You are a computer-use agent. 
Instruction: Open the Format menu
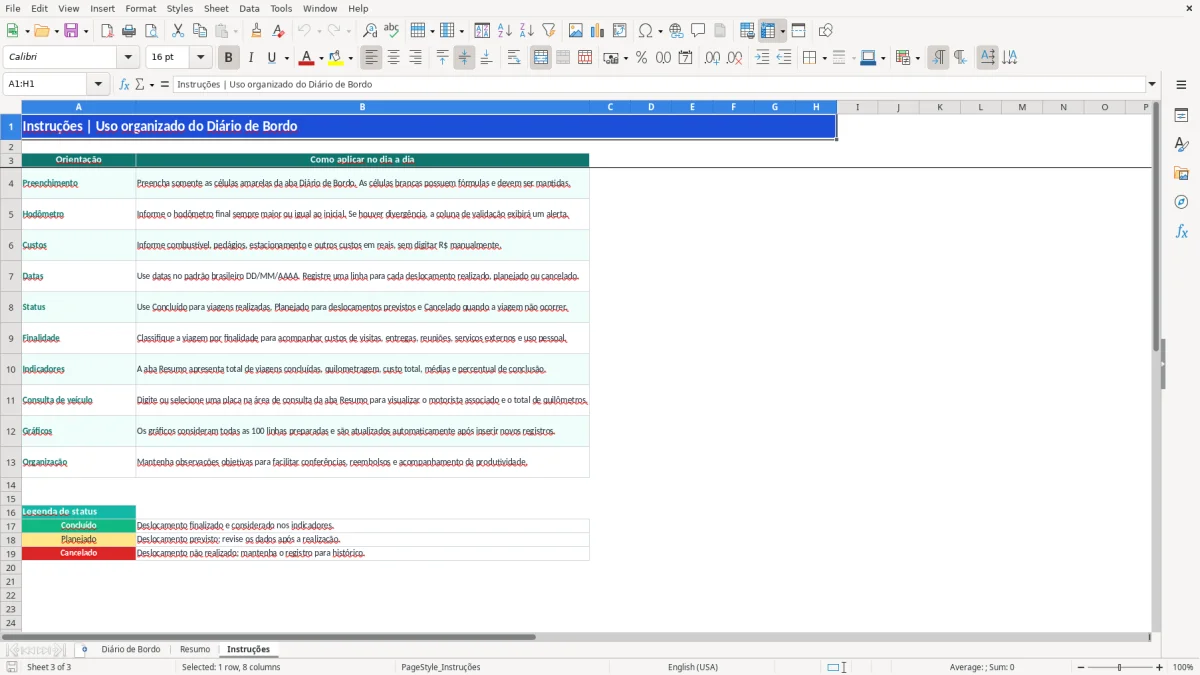[140, 8]
